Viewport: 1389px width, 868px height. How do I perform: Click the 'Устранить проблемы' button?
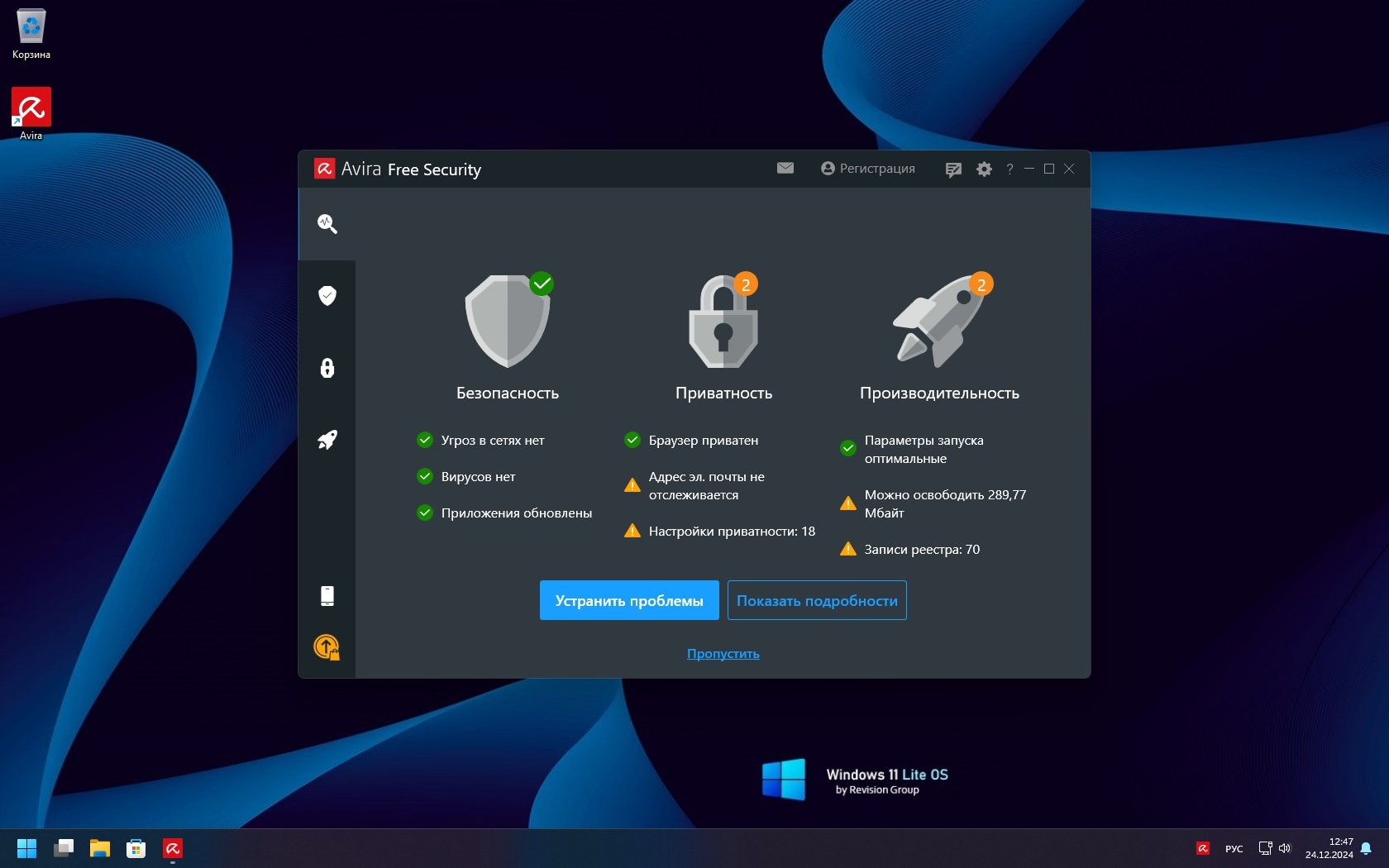[x=629, y=600]
